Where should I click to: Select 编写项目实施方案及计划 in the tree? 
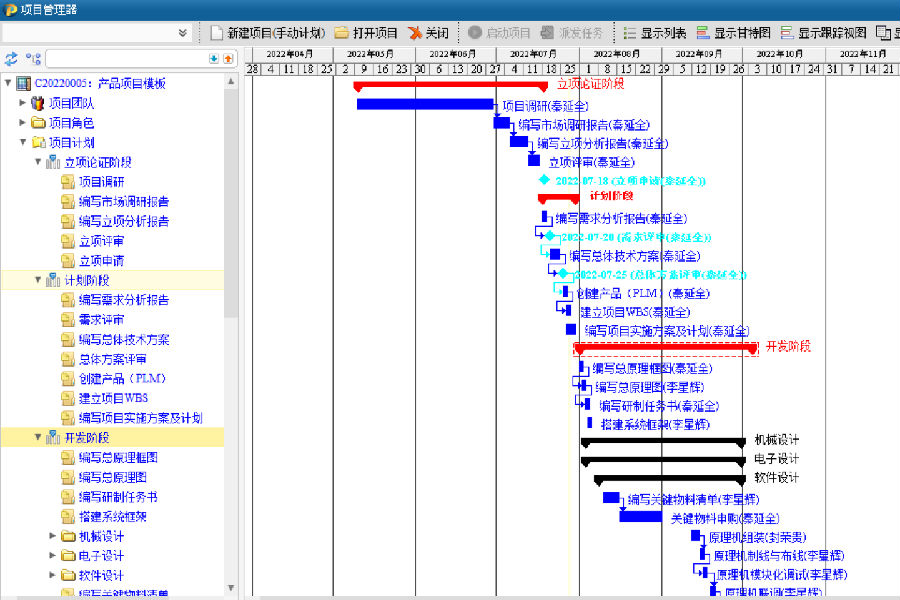click(141, 417)
